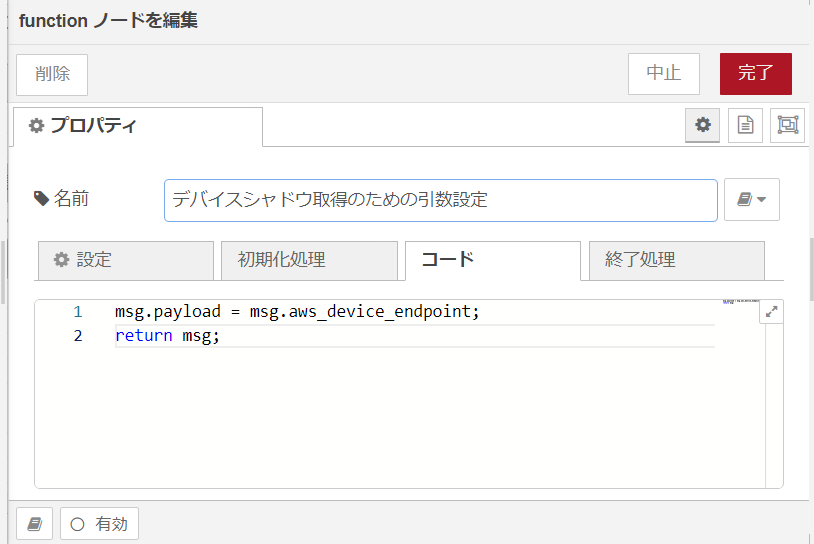Open node description document icon
The image size is (814, 544).
[745, 125]
